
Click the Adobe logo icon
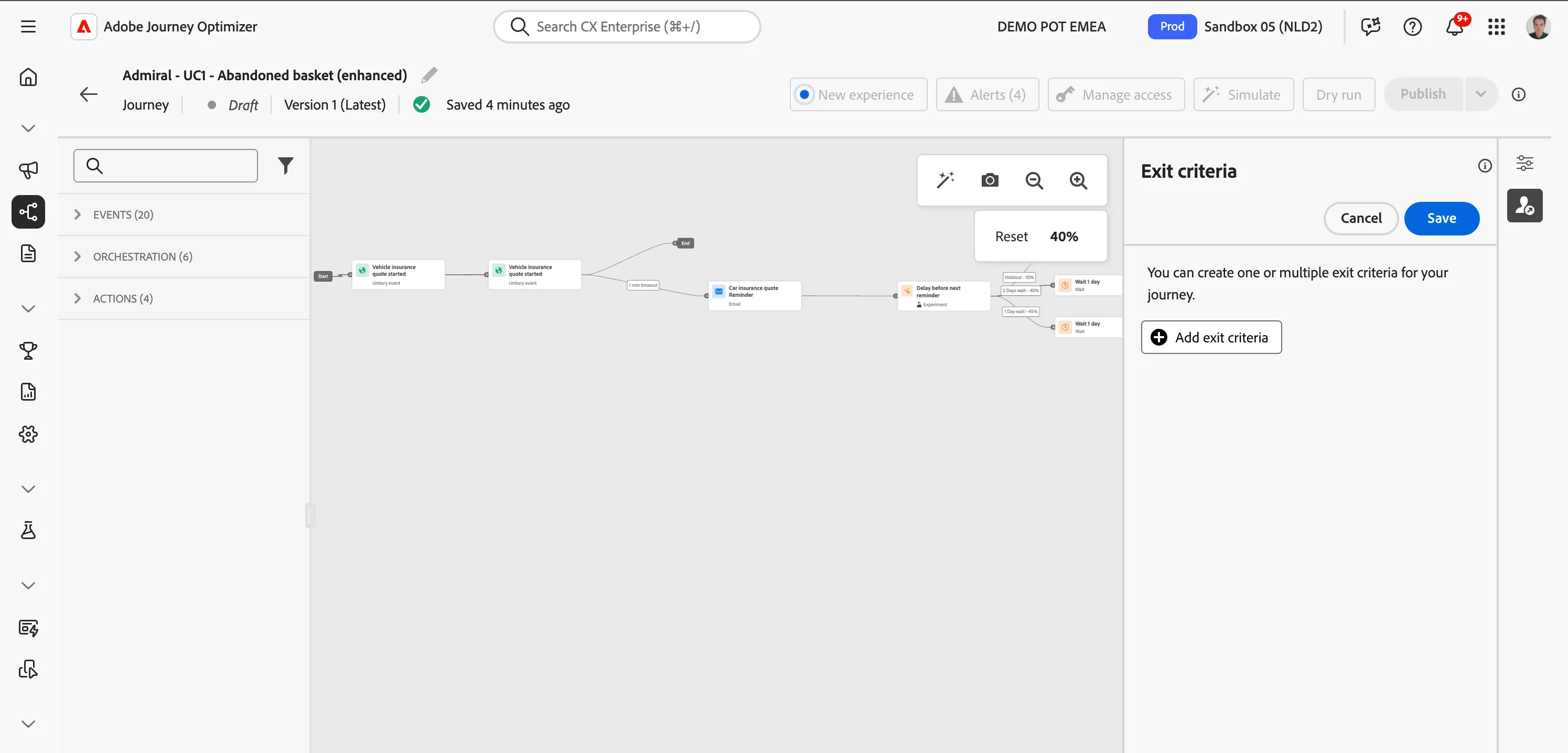[x=84, y=26]
